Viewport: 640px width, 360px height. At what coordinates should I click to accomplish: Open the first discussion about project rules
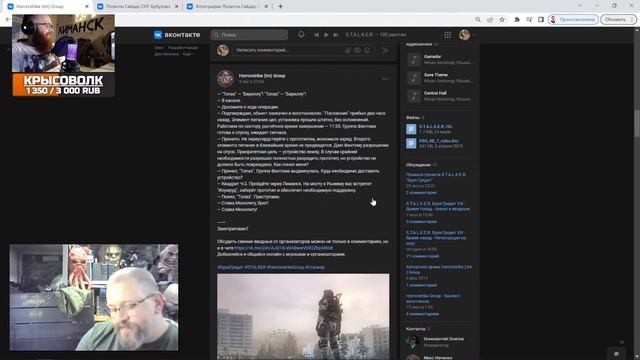click(436, 177)
